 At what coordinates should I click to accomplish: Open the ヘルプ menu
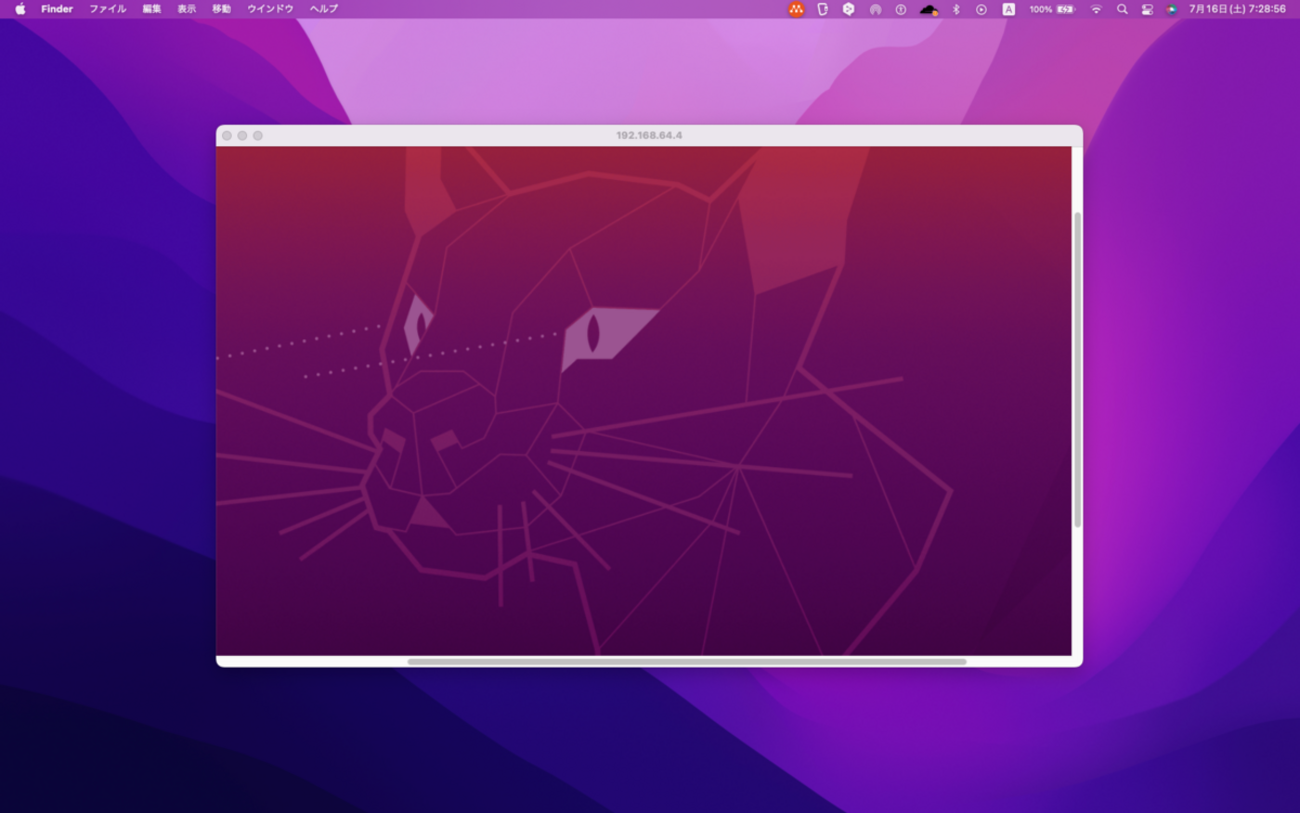[x=324, y=9]
